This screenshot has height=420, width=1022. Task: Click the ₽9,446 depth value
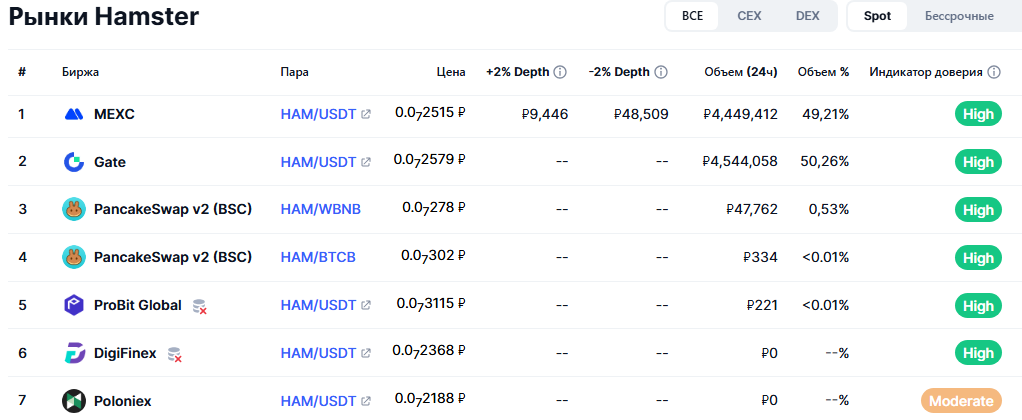click(545, 115)
